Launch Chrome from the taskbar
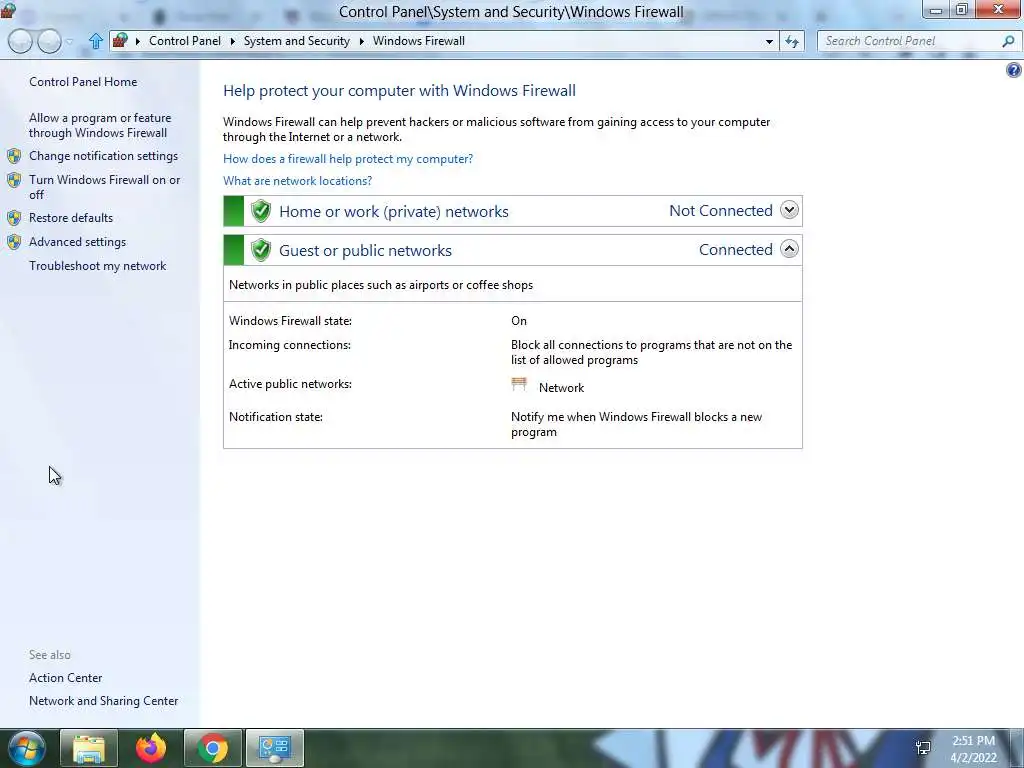 [213, 748]
